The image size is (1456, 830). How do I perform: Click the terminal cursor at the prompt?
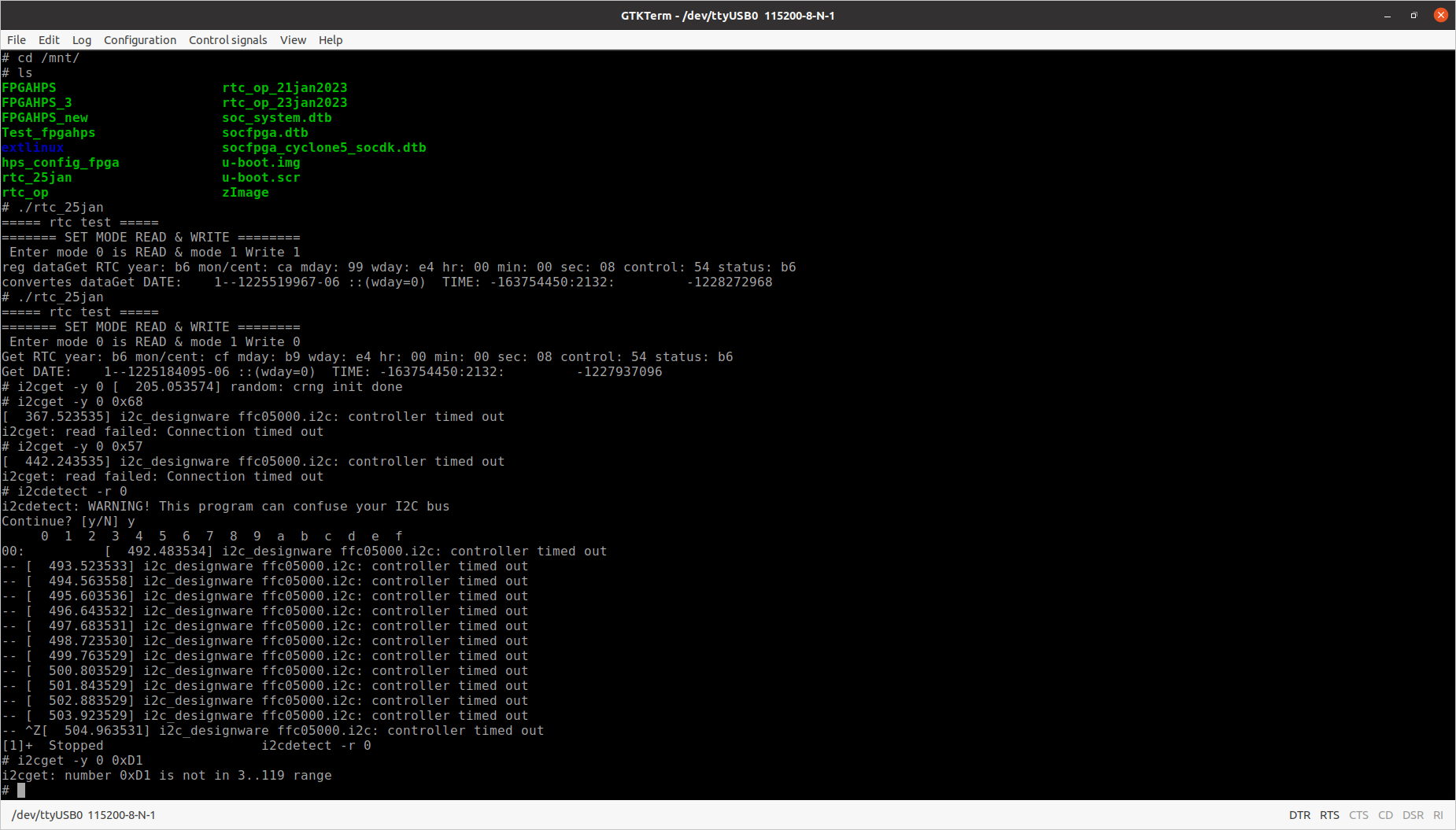point(21,791)
